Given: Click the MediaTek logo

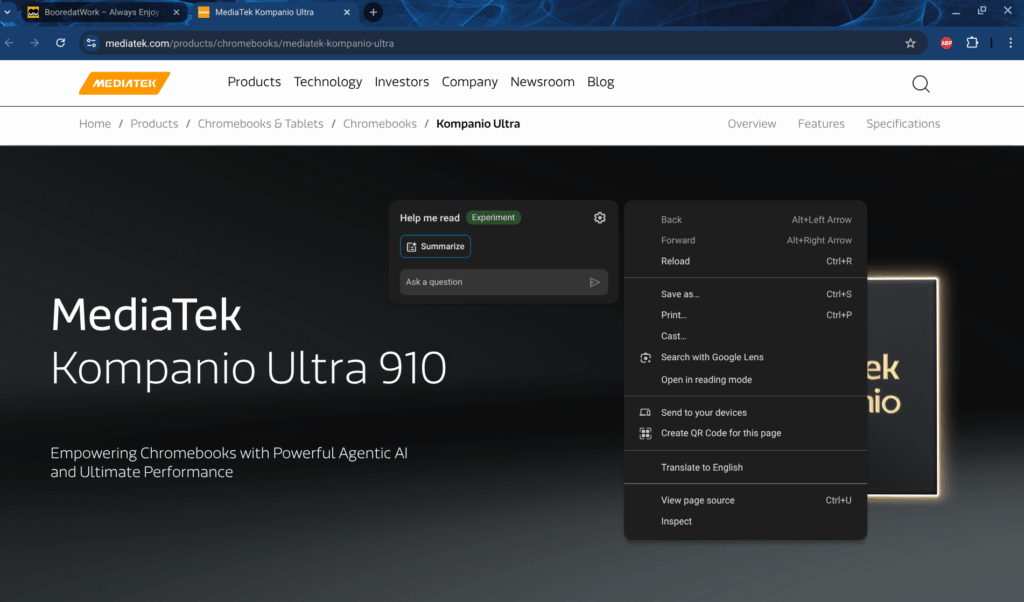Looking at the screenshot, I should click(x=125, y=83).
